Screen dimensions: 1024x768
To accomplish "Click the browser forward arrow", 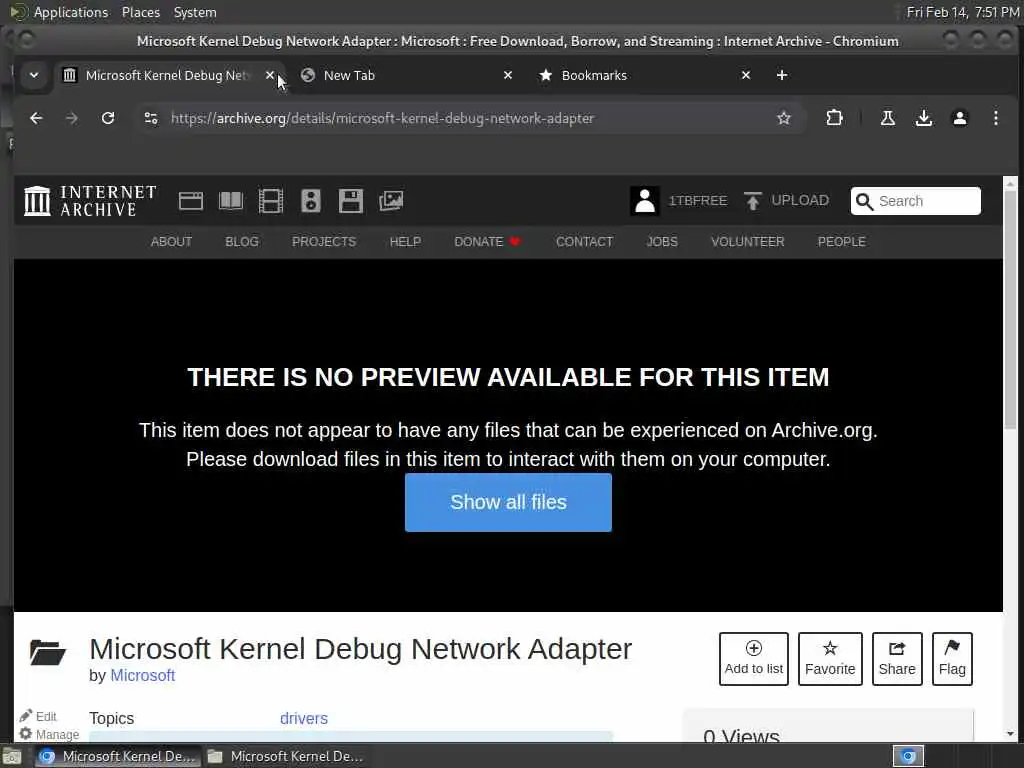I will coord(72,118).
